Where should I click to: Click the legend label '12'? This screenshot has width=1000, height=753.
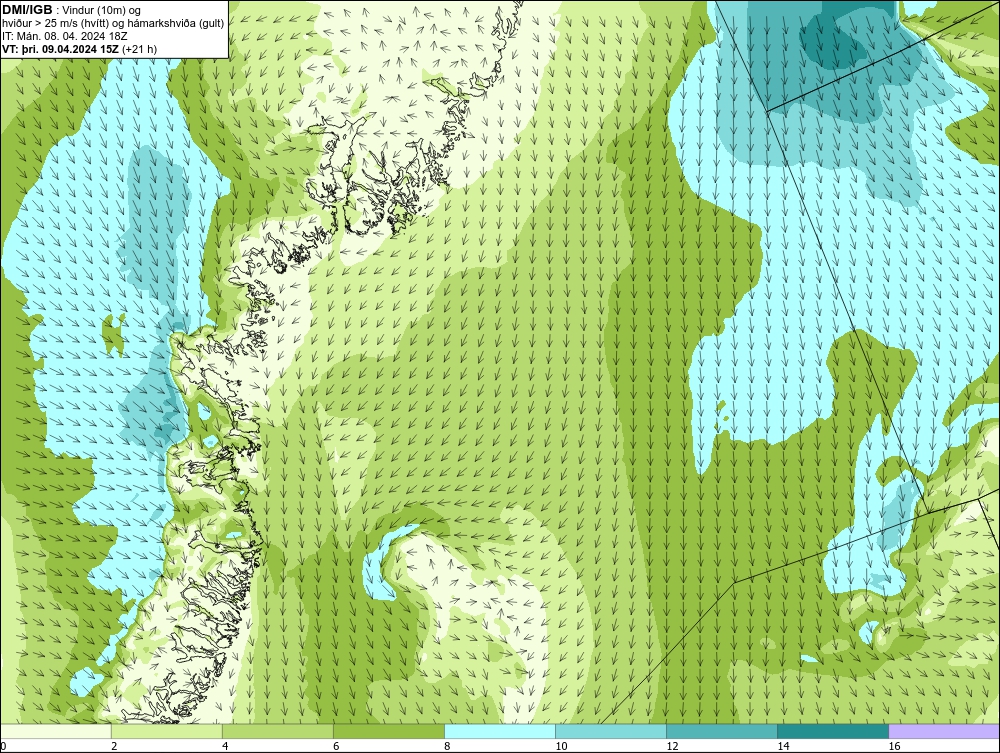click(x=672, y=746)
